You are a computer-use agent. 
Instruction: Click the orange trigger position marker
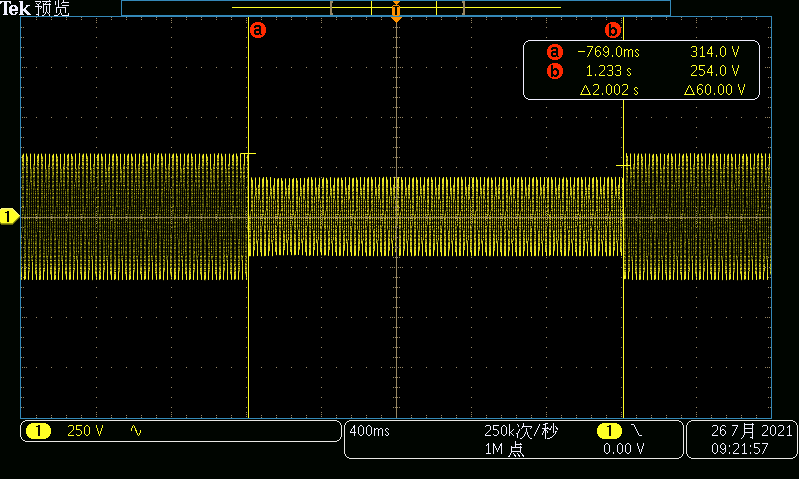[397, 14]
